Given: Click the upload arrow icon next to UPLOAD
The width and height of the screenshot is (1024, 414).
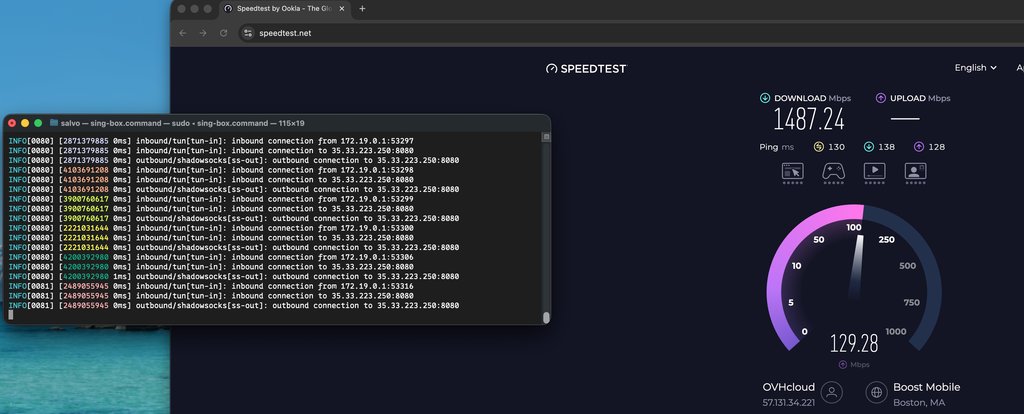Looking at the screenshot, I should coord(880,98).
